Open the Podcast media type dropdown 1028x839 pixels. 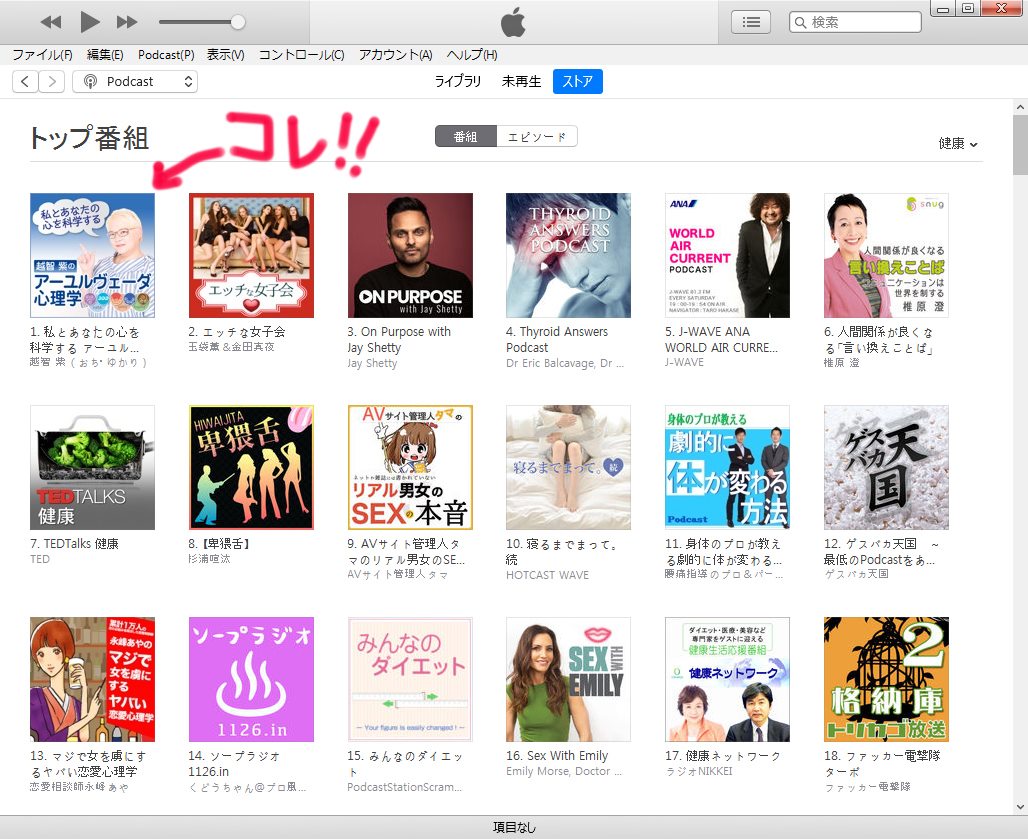(134, 81)
